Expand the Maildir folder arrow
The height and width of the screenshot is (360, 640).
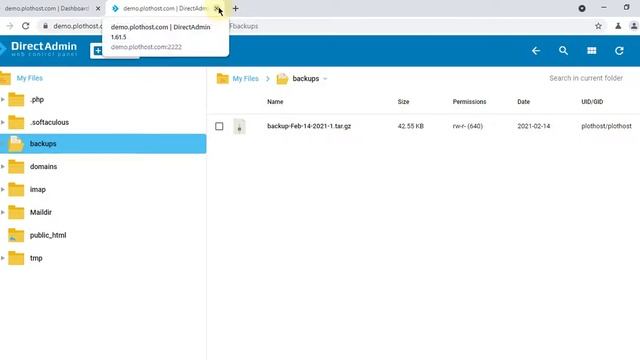point(3,212)
